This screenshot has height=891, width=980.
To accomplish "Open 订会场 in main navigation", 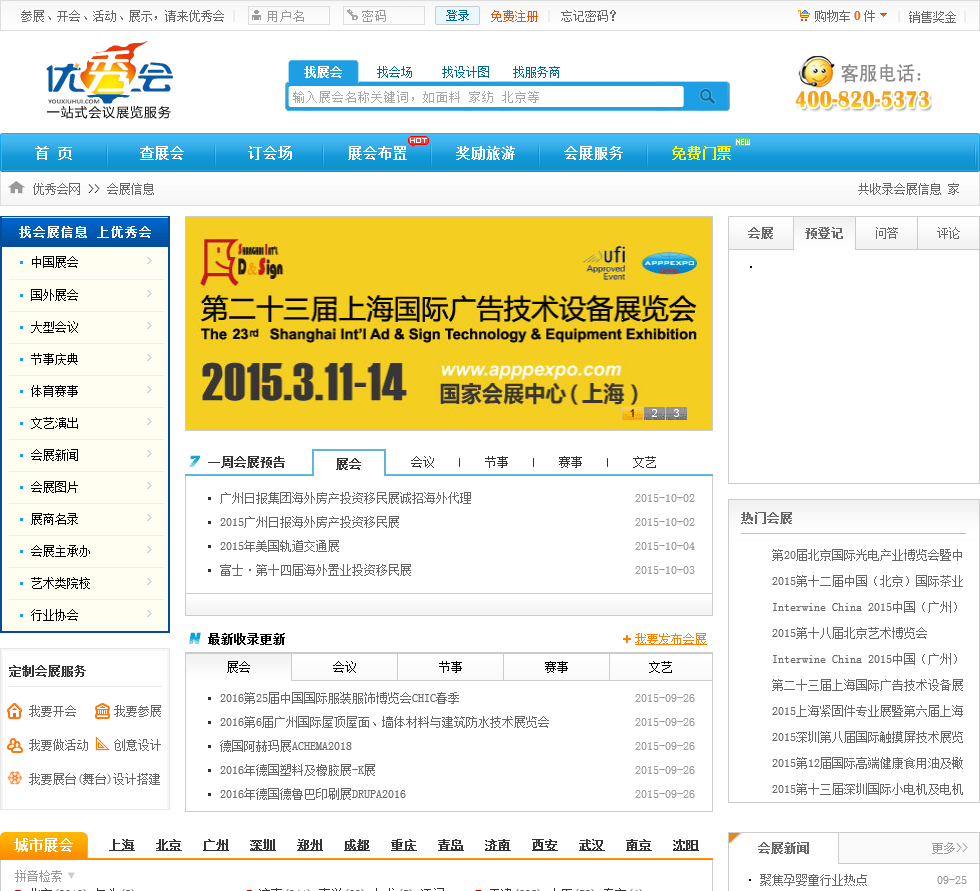I will [x=270, y=153].
